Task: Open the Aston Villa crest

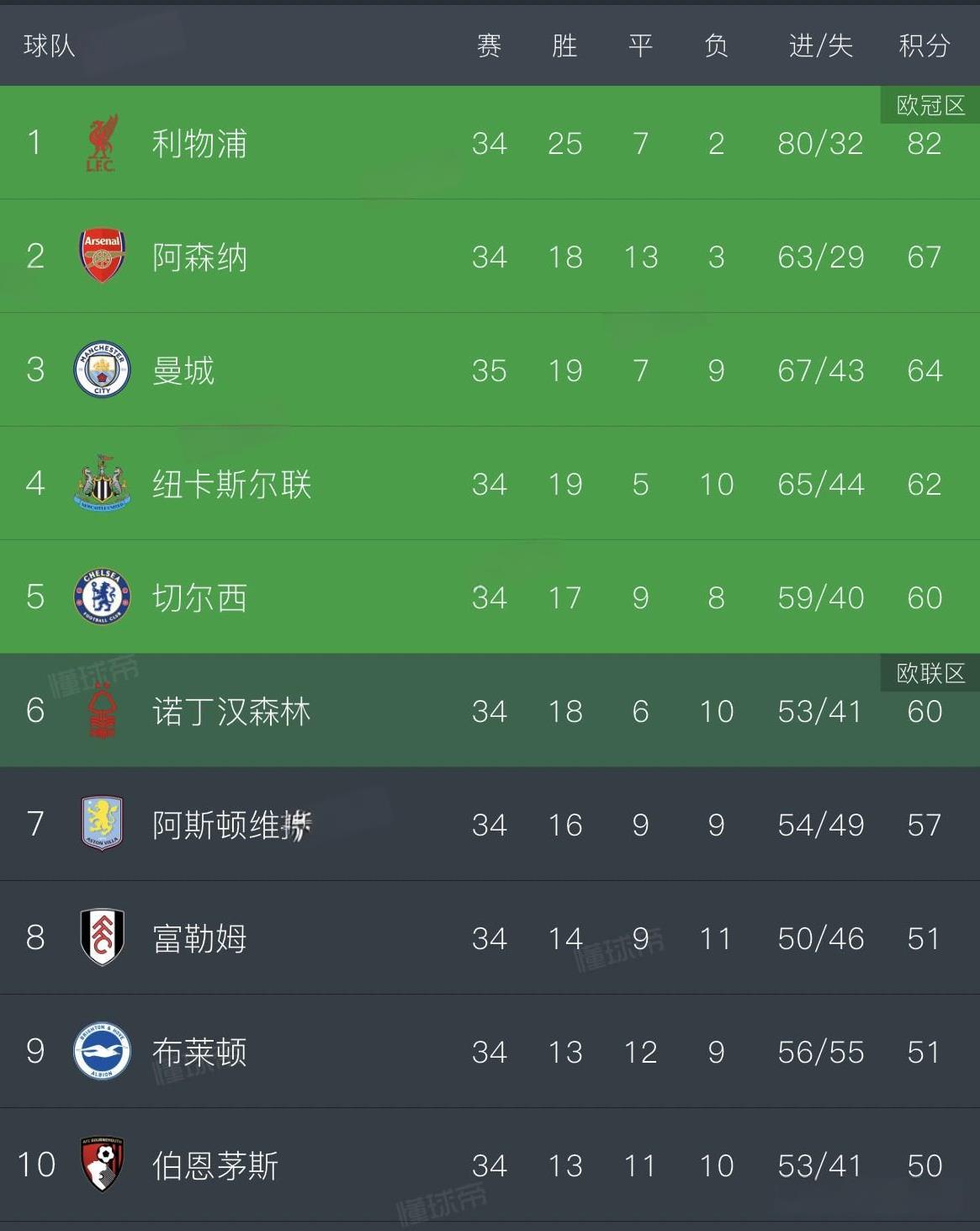Action: (102, 824)
